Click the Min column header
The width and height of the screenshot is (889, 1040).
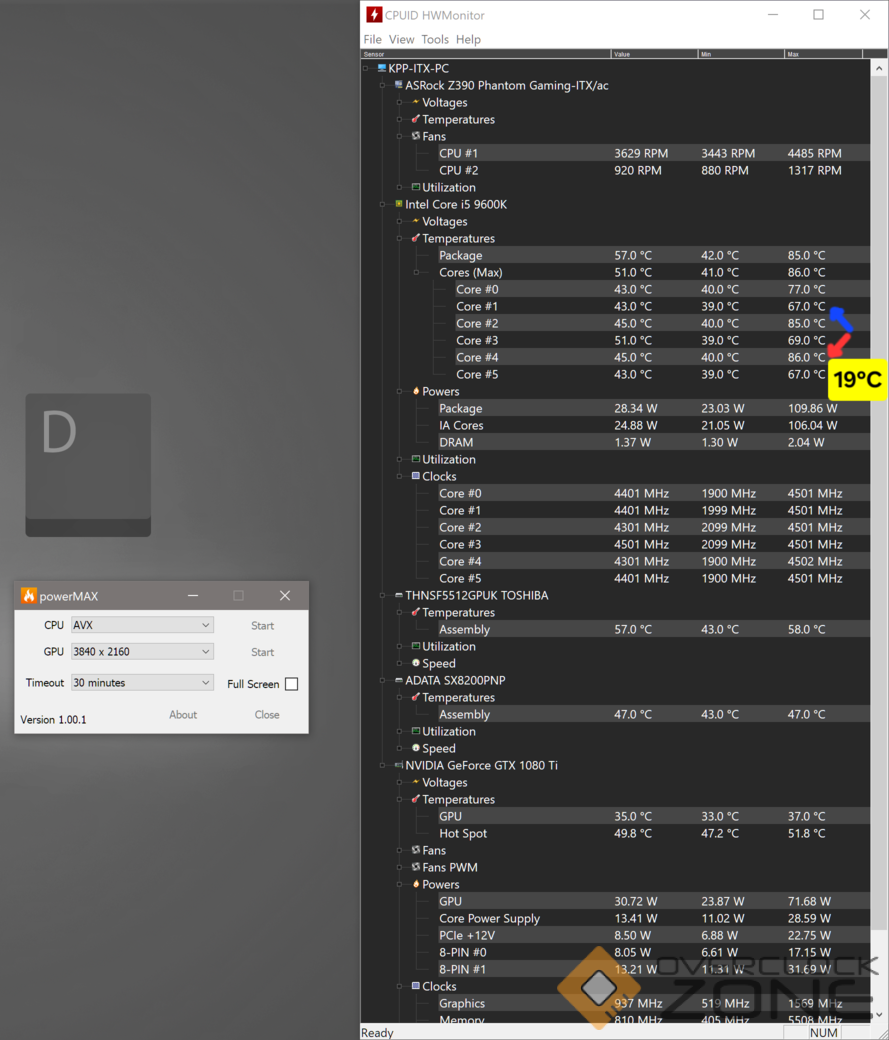741,54
